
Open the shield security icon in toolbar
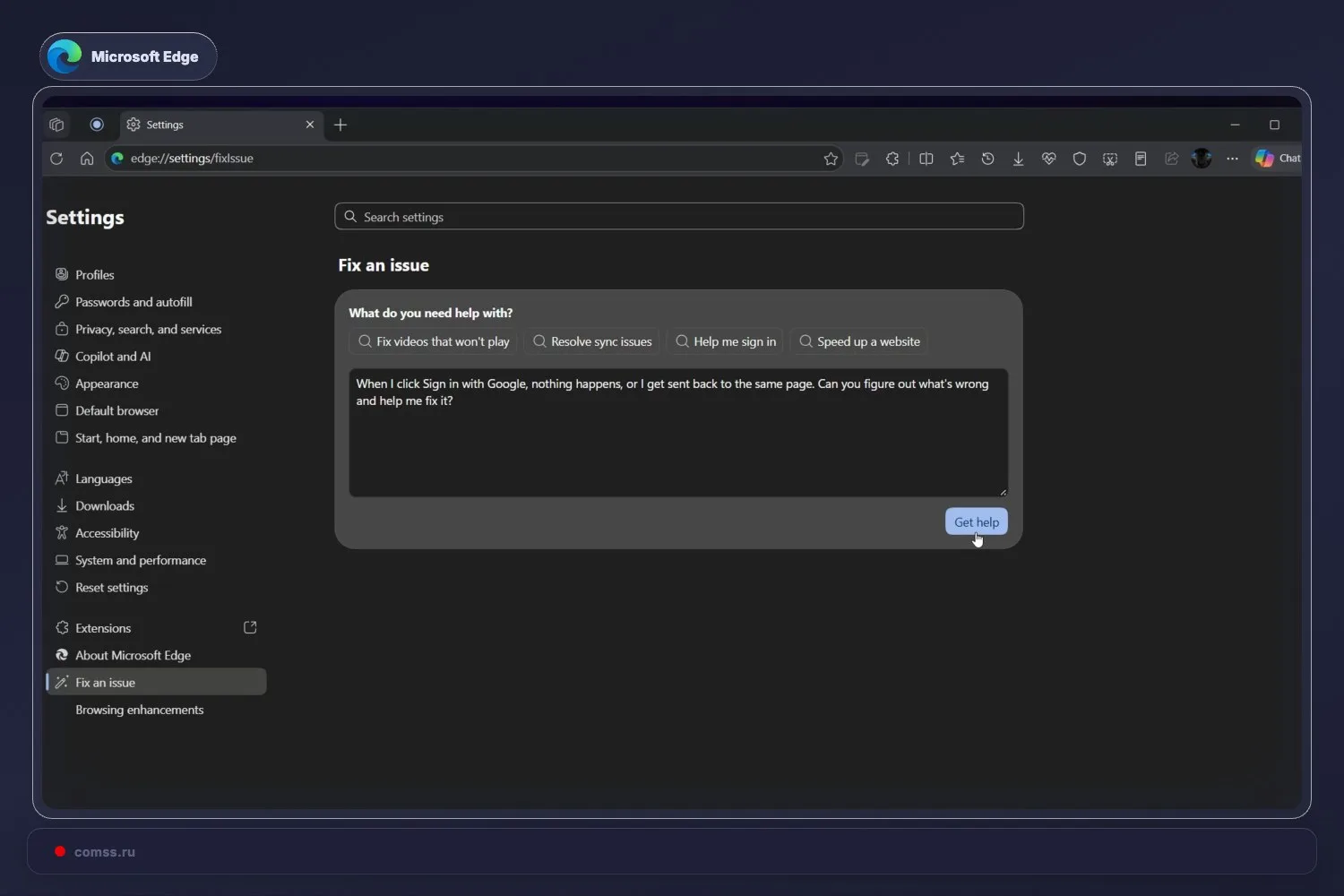pyautogui.click(x=1079, y=159)
